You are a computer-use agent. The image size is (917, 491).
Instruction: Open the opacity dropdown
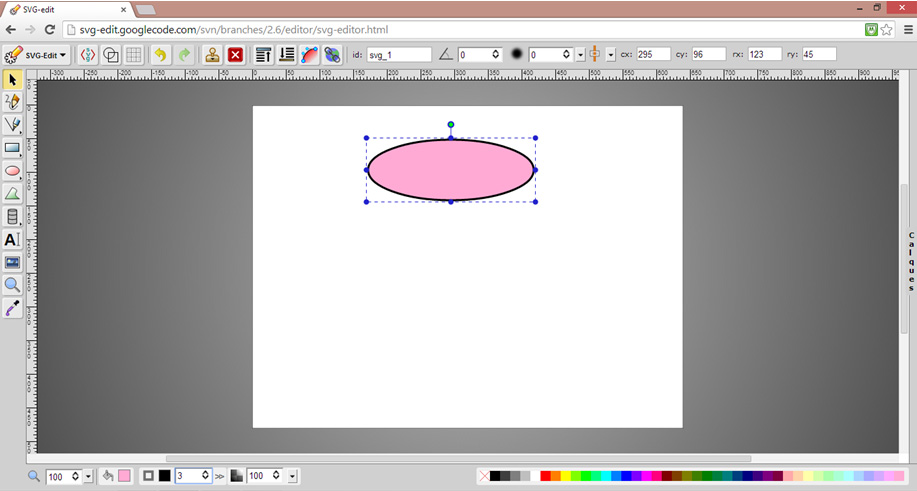click(292, 477)
